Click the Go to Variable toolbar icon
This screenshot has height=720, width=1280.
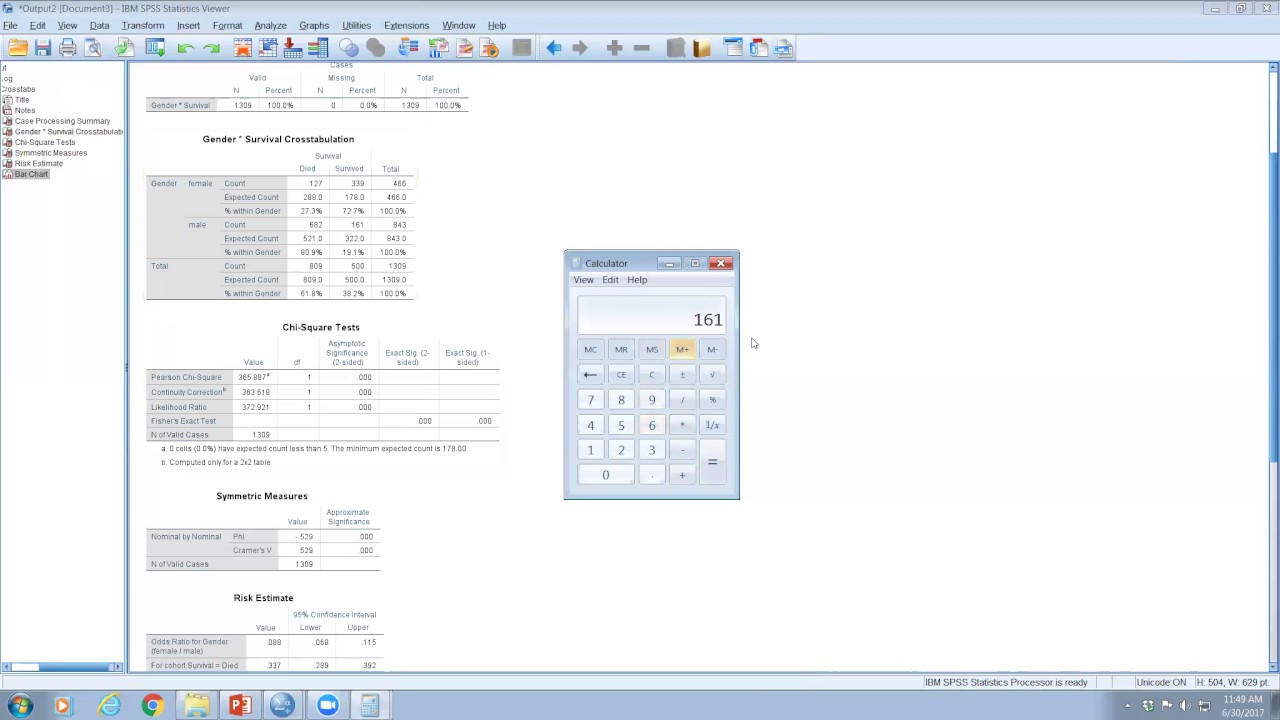click(293, 47)
